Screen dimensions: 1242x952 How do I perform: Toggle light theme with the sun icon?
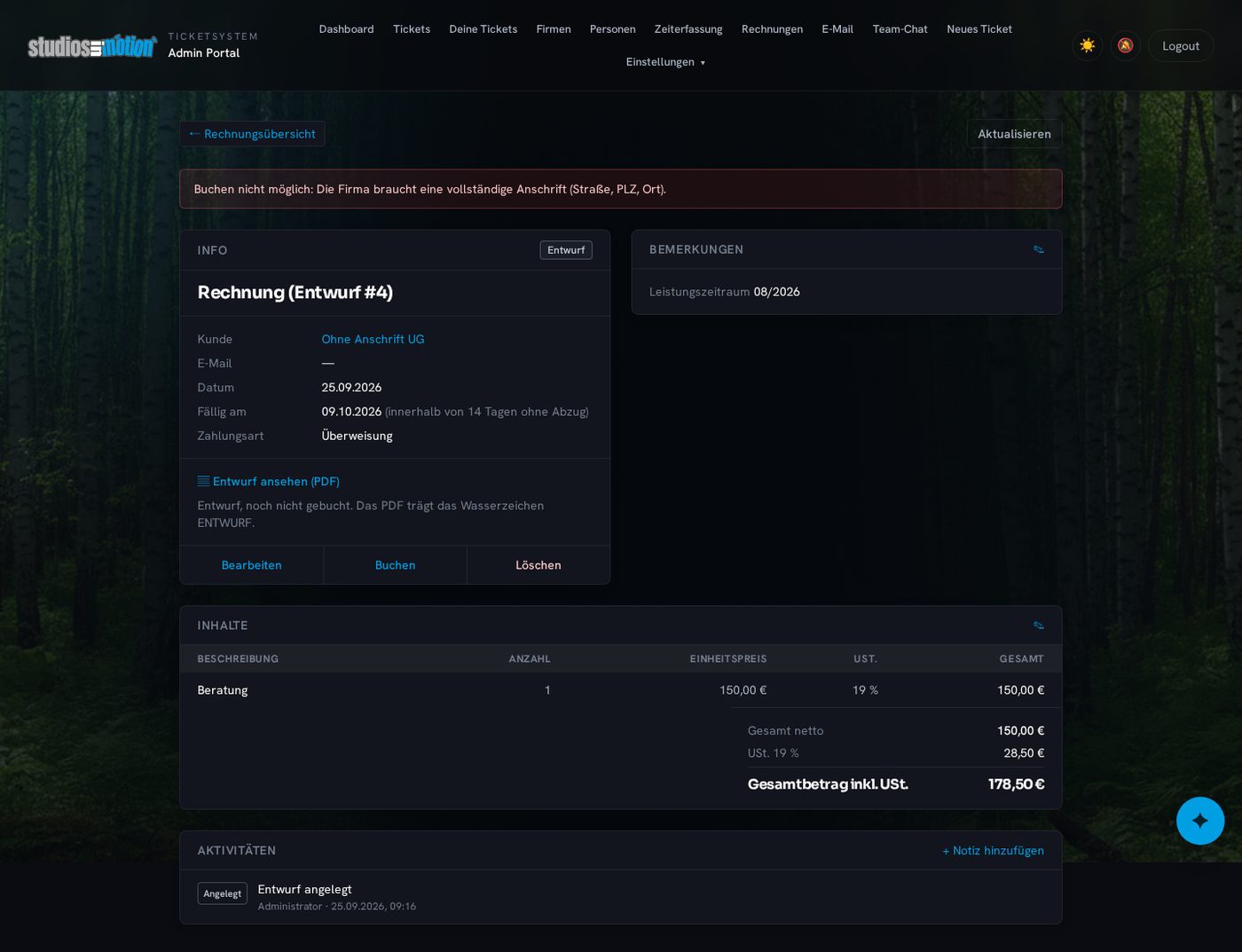coord(1088,45)
